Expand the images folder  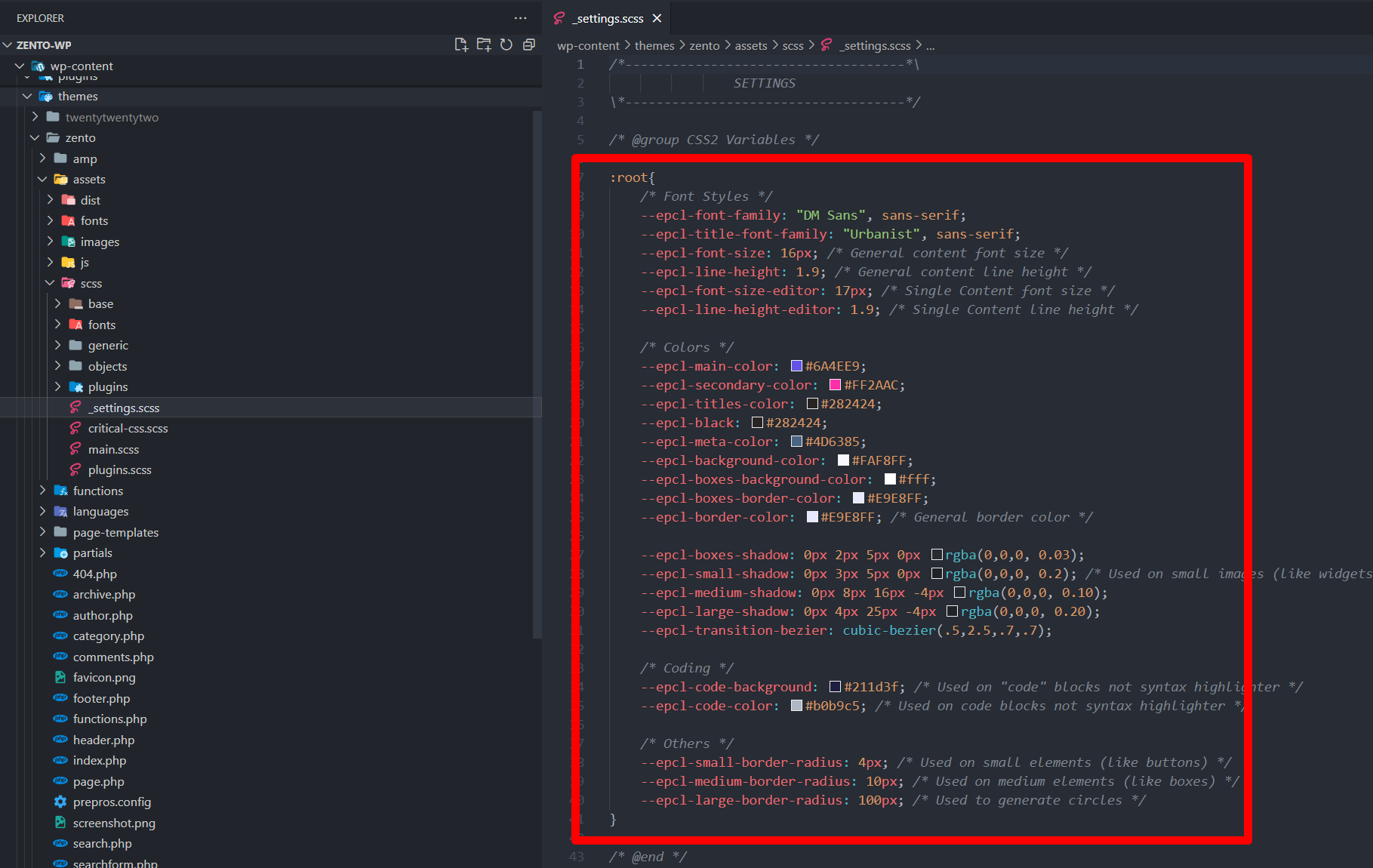tap(50, 242)
